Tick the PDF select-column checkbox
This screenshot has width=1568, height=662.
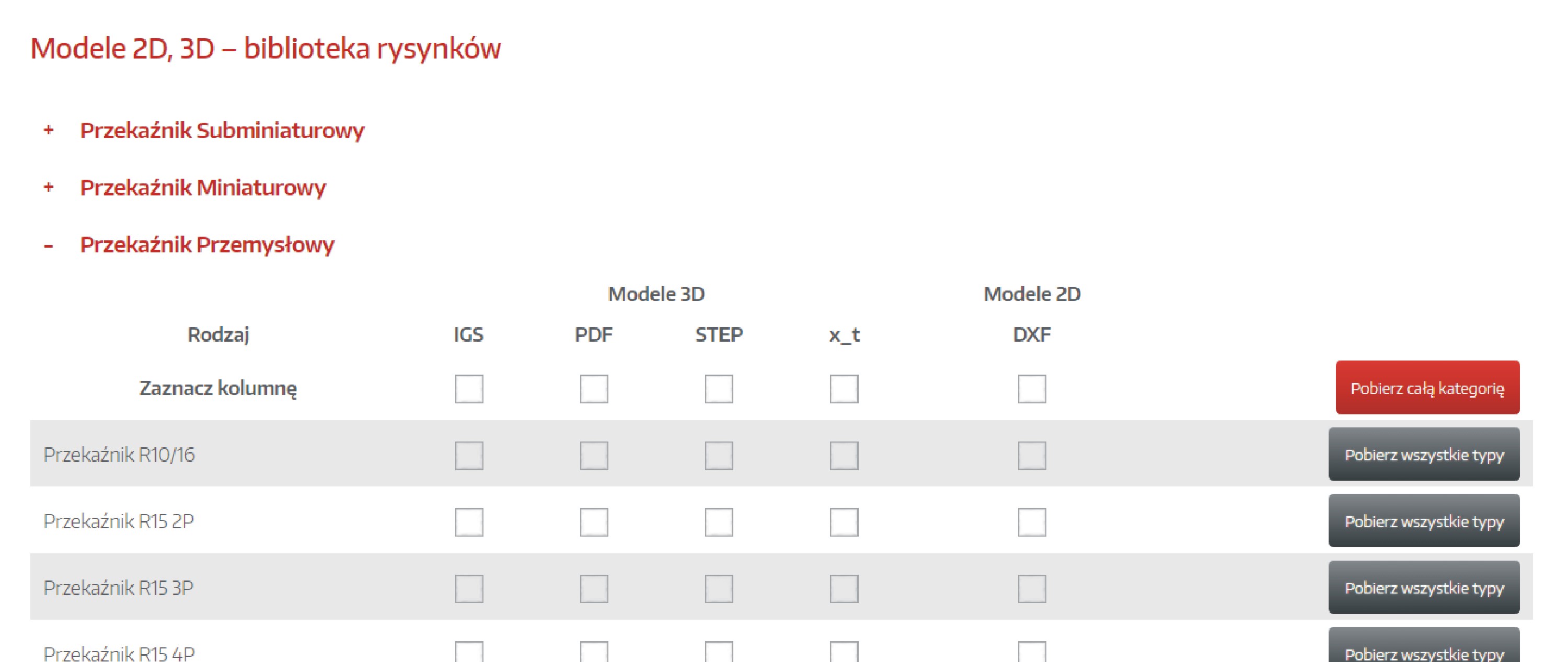click(x=593, y=389)
